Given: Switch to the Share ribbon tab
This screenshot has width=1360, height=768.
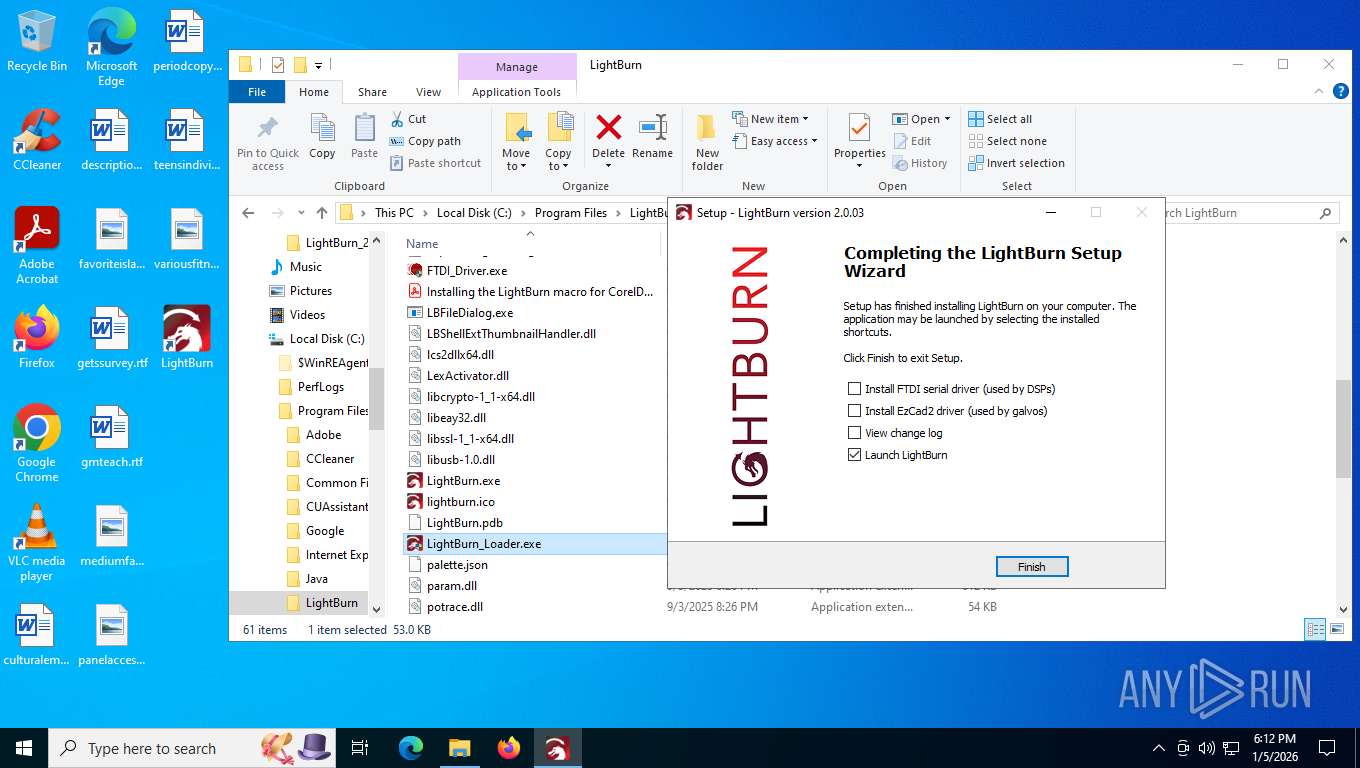Looking at the screenshot, I should [x=372, y=92].
